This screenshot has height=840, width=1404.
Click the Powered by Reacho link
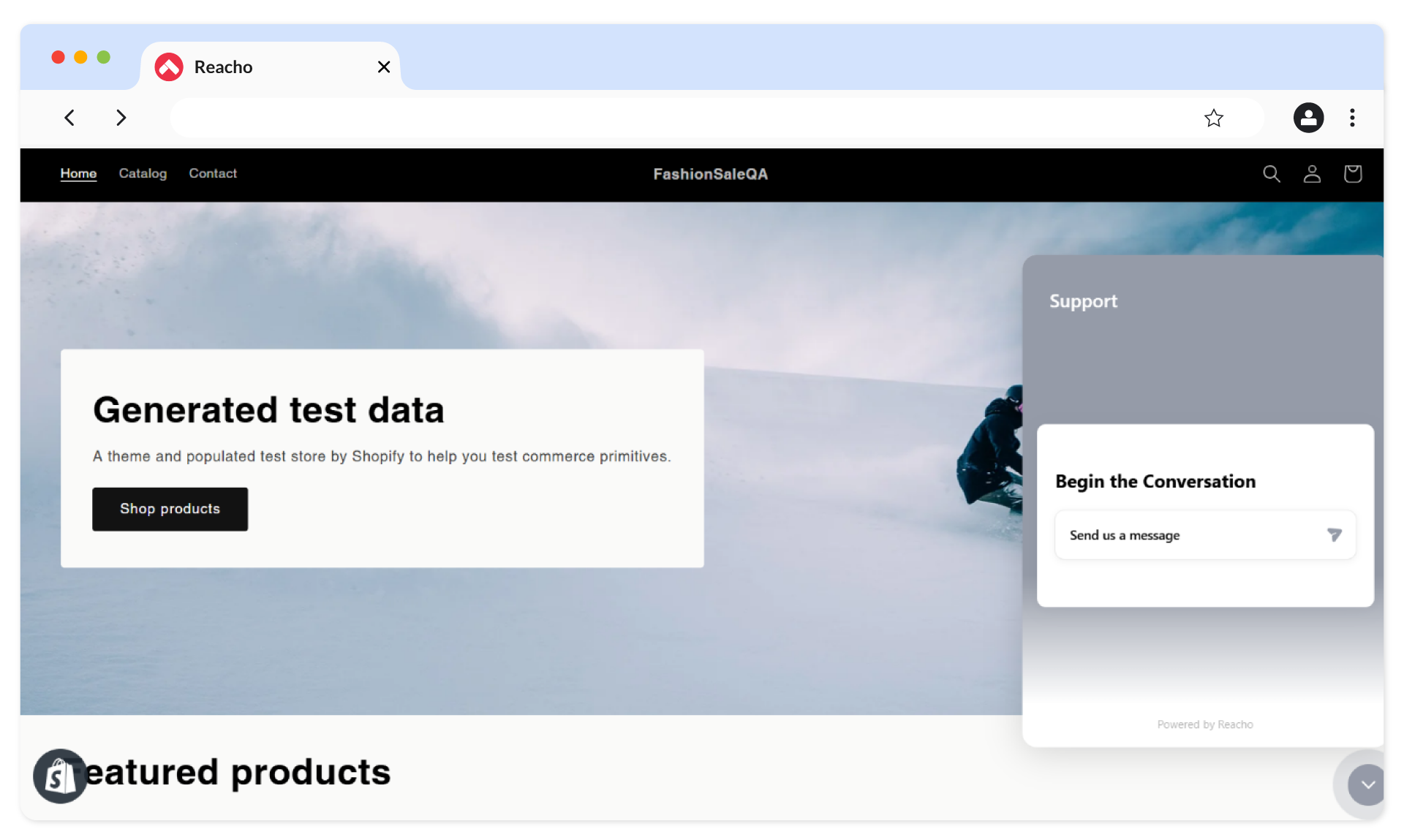pyautogui.click(x=1204, y=724)
